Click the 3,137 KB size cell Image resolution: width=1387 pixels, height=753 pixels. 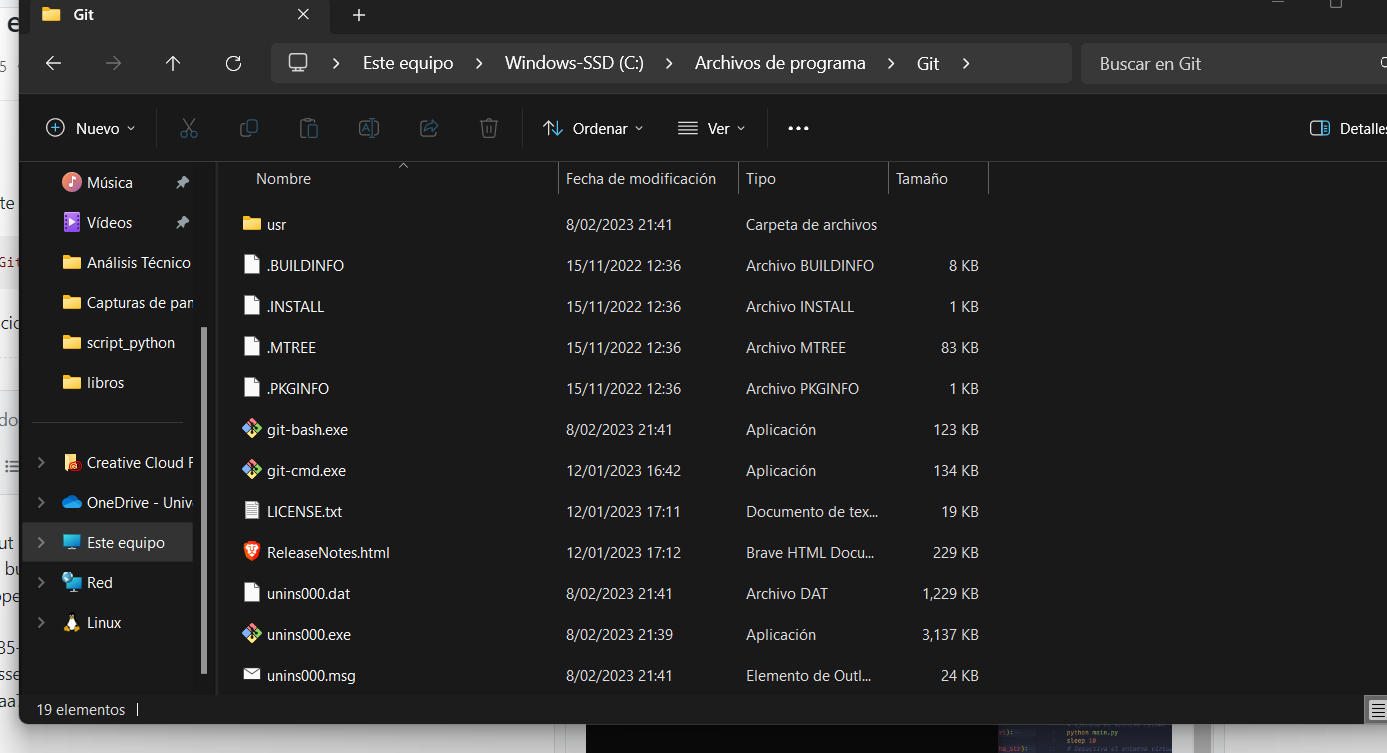pos(950,635)
